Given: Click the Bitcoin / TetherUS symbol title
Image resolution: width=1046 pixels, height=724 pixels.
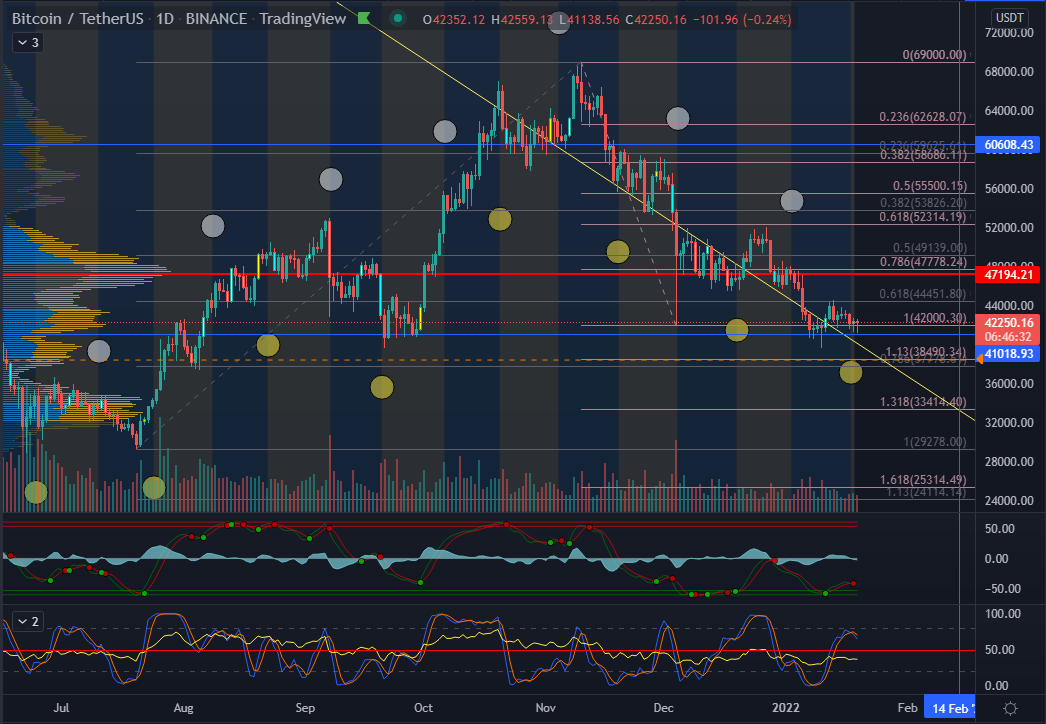Looking at the screenshot, I should point(77,19).
